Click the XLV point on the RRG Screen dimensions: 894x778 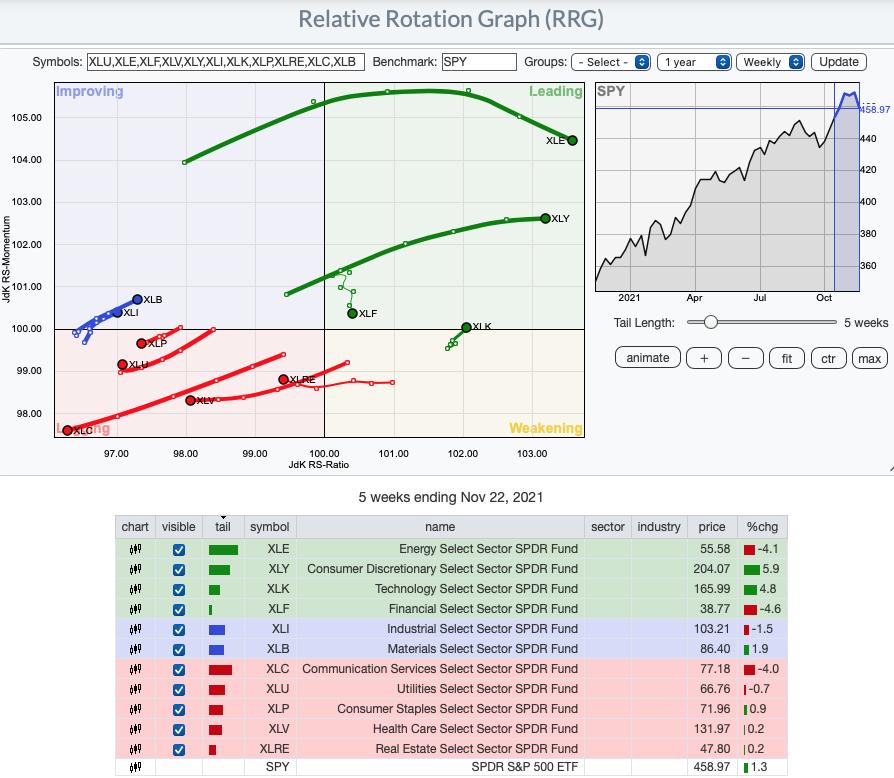coord(190,400)
